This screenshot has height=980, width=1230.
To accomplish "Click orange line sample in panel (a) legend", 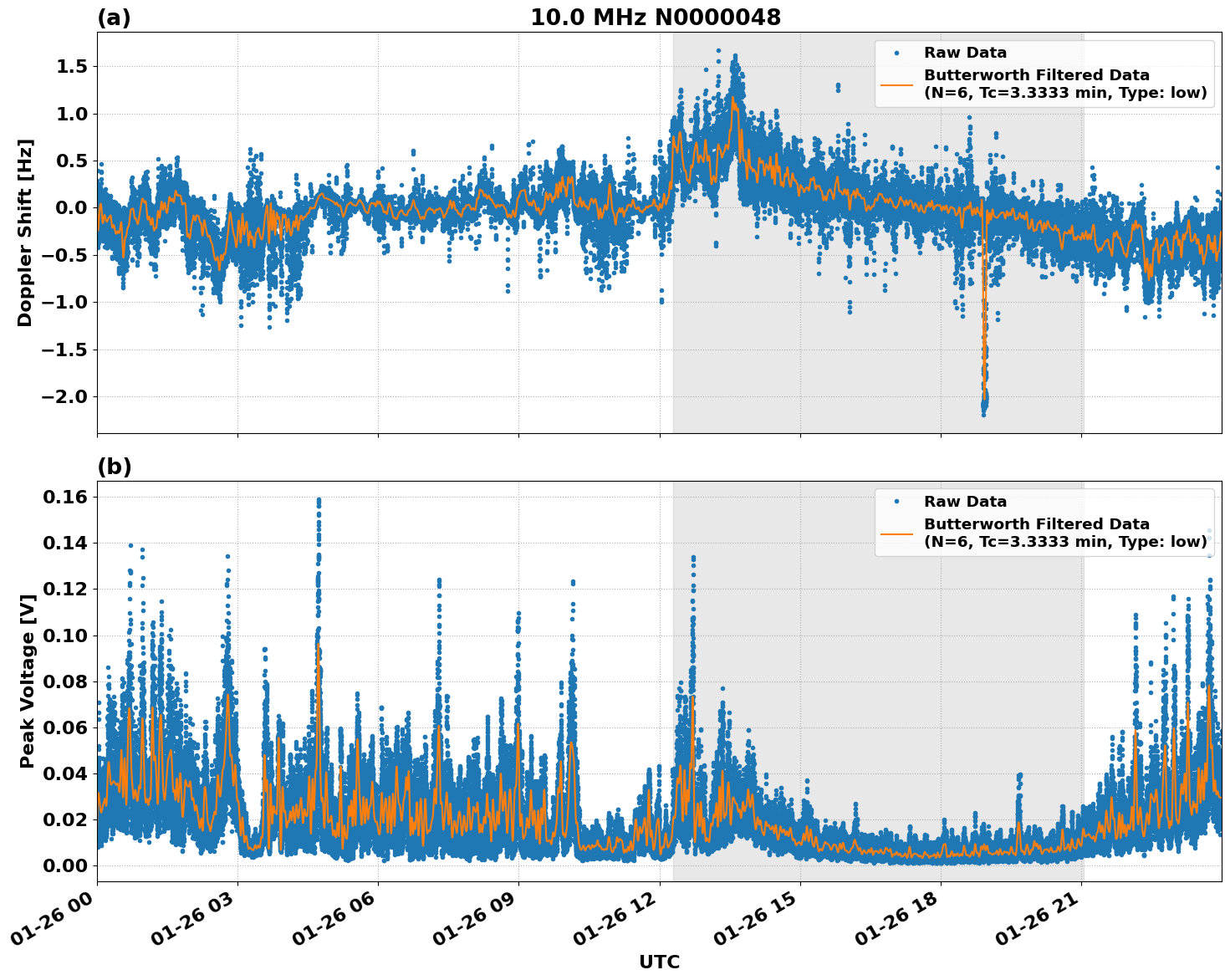I will tap(896, 84).
